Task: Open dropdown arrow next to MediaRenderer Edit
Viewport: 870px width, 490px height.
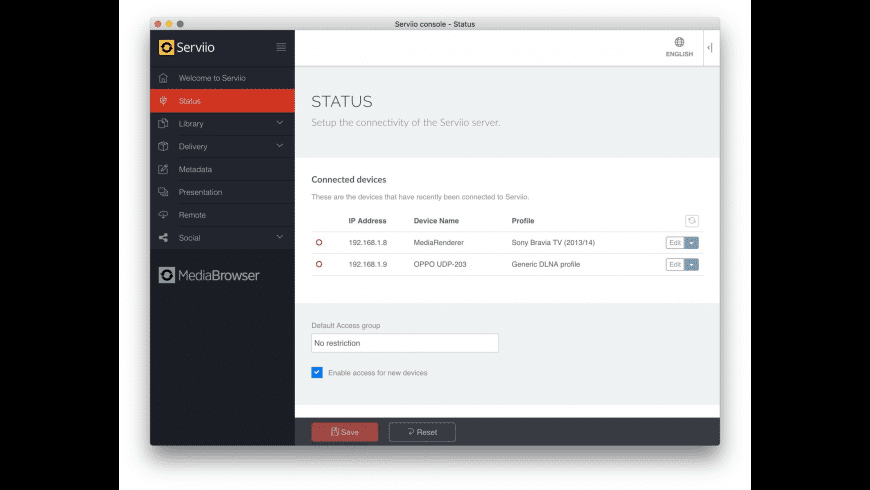Action: 691,243
